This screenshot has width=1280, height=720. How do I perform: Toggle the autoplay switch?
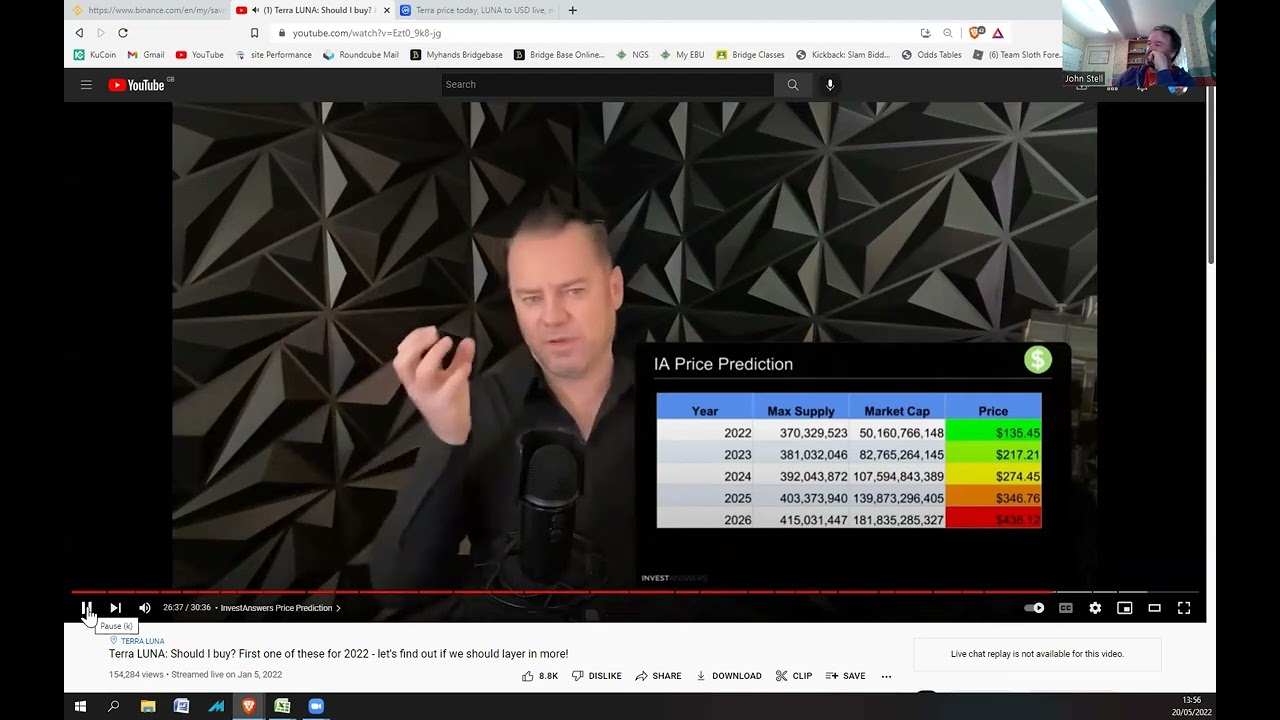tap(1035, 607)
